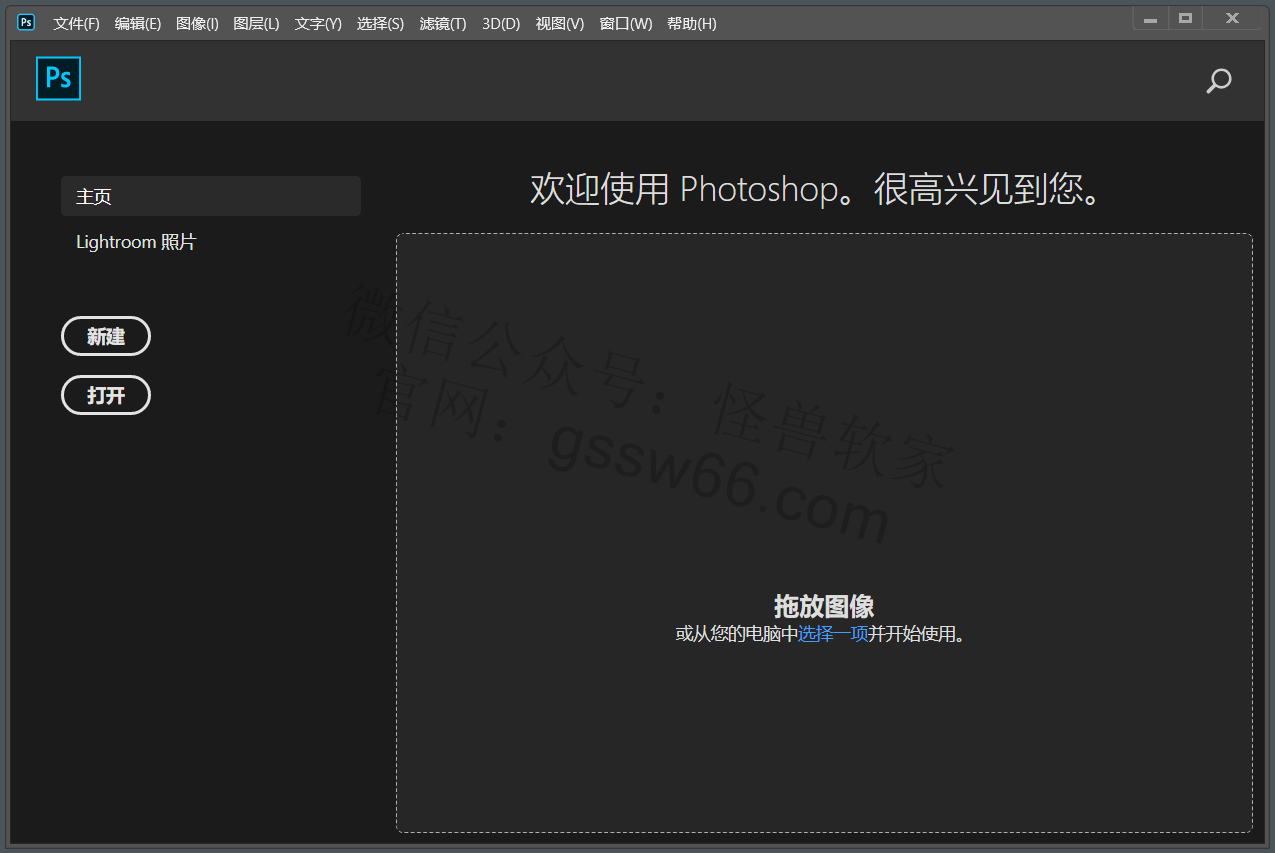Click the large Ps logo in header
This screenshot has width=1275, height=853.
[58, 79]
